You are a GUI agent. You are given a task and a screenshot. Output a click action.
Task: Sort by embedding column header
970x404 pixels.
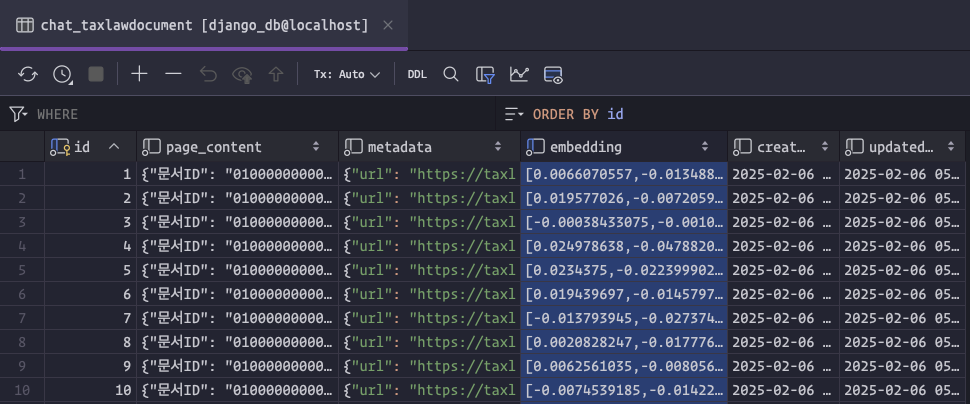(x=624, y=147)
